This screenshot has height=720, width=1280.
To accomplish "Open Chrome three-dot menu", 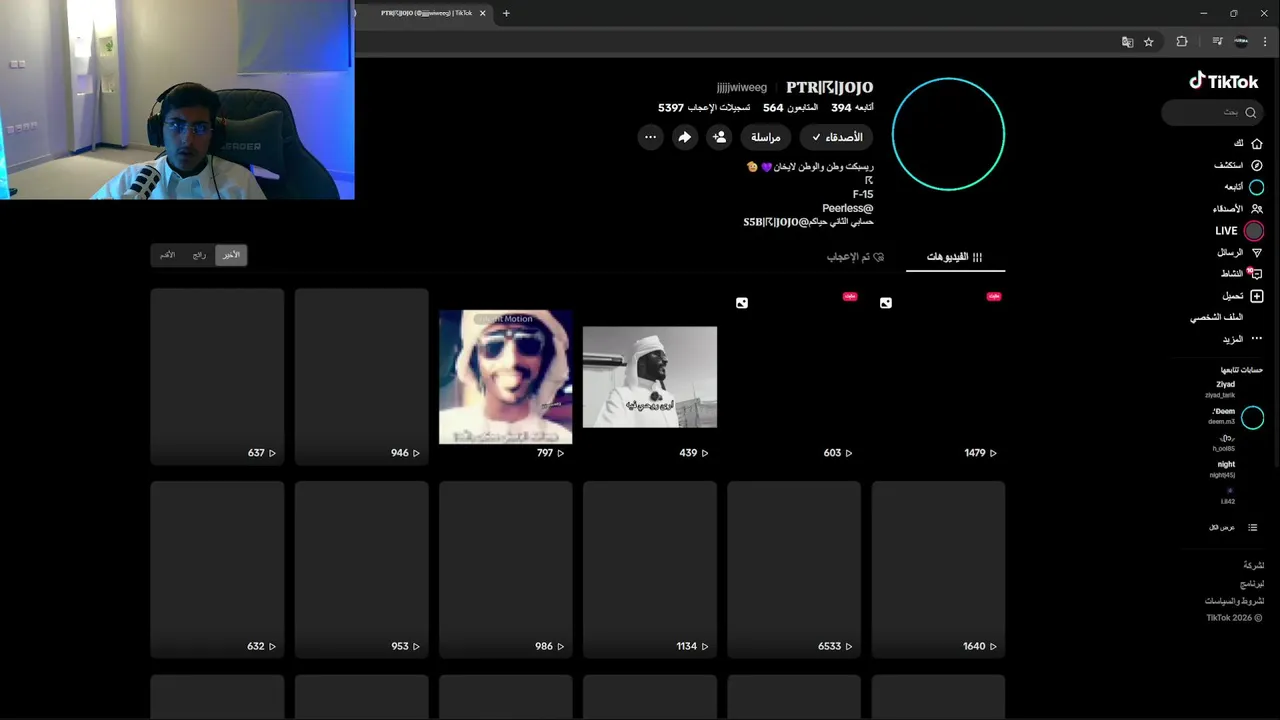I will [x=1265, y=42].
